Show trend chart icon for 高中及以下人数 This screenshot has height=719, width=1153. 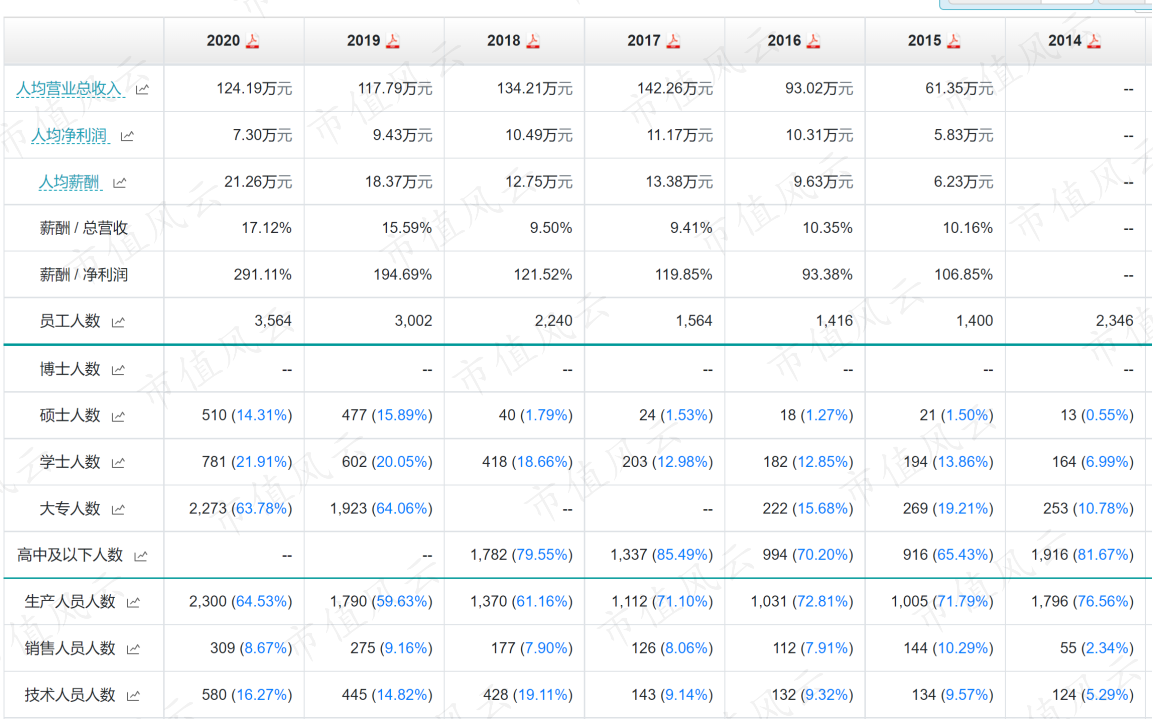[x=140, y=556]
